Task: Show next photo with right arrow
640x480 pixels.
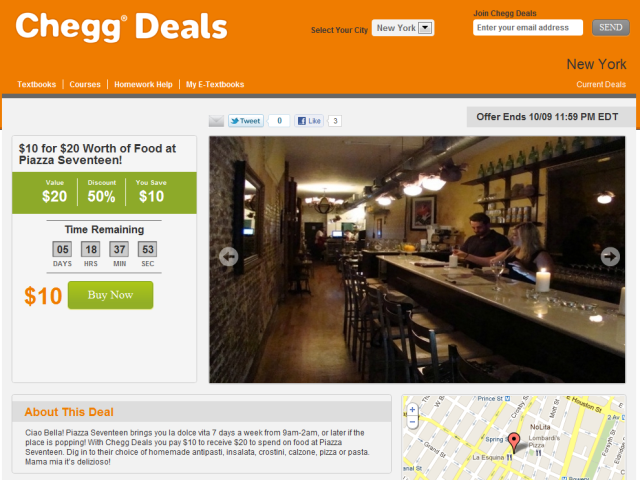Action: (x=610, y=257)
